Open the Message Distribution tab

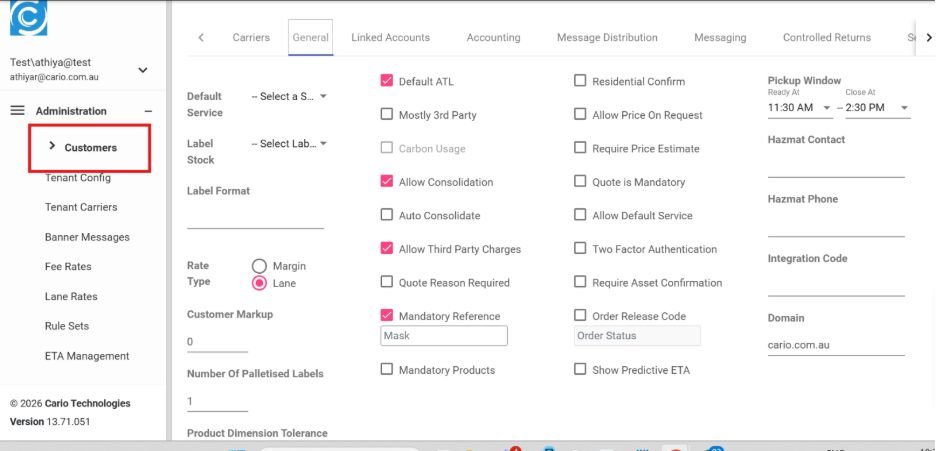point(607,38)
